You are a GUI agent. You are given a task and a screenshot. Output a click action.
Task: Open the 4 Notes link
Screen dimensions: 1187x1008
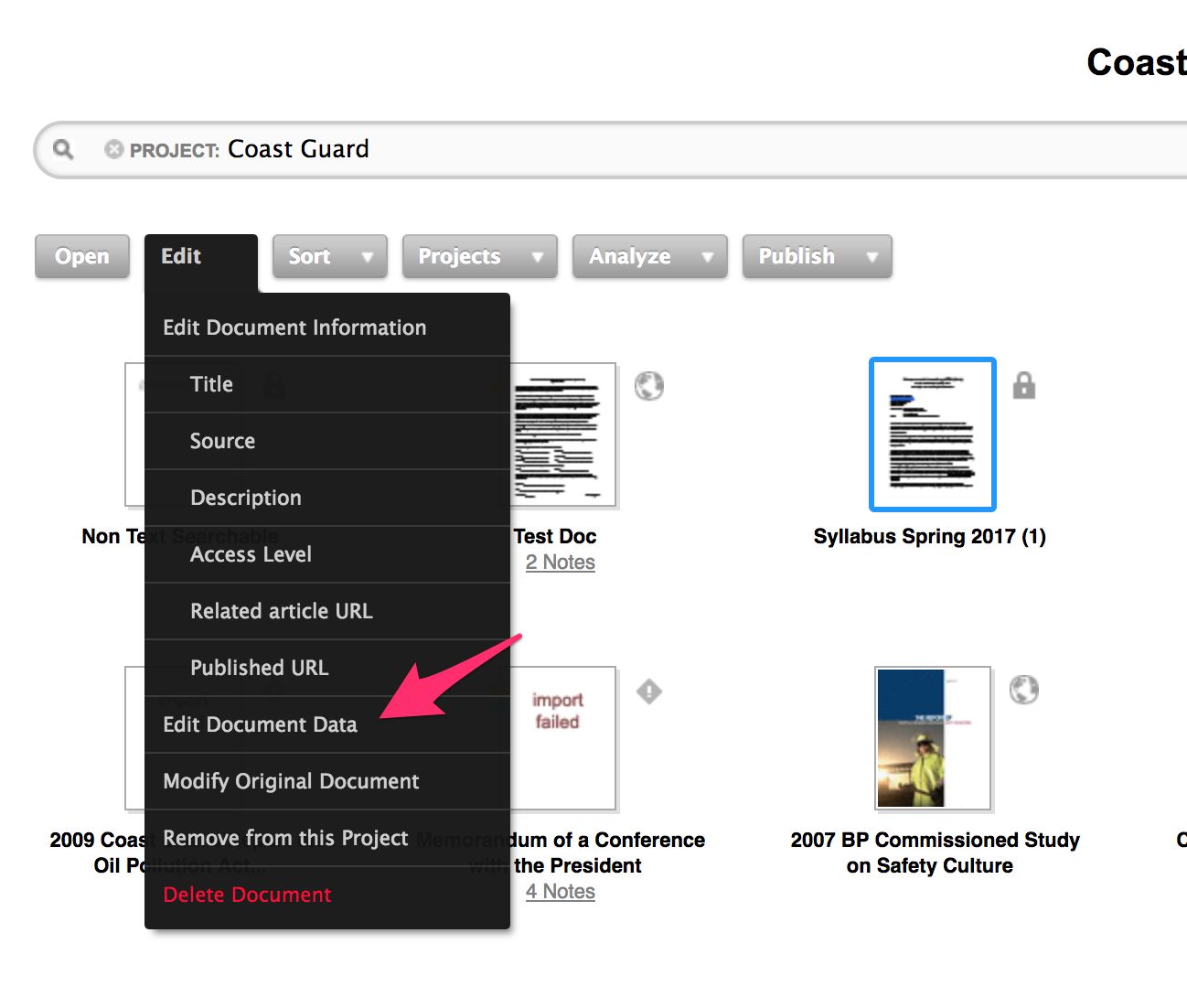pyautogui.click(x=561, y=892)
